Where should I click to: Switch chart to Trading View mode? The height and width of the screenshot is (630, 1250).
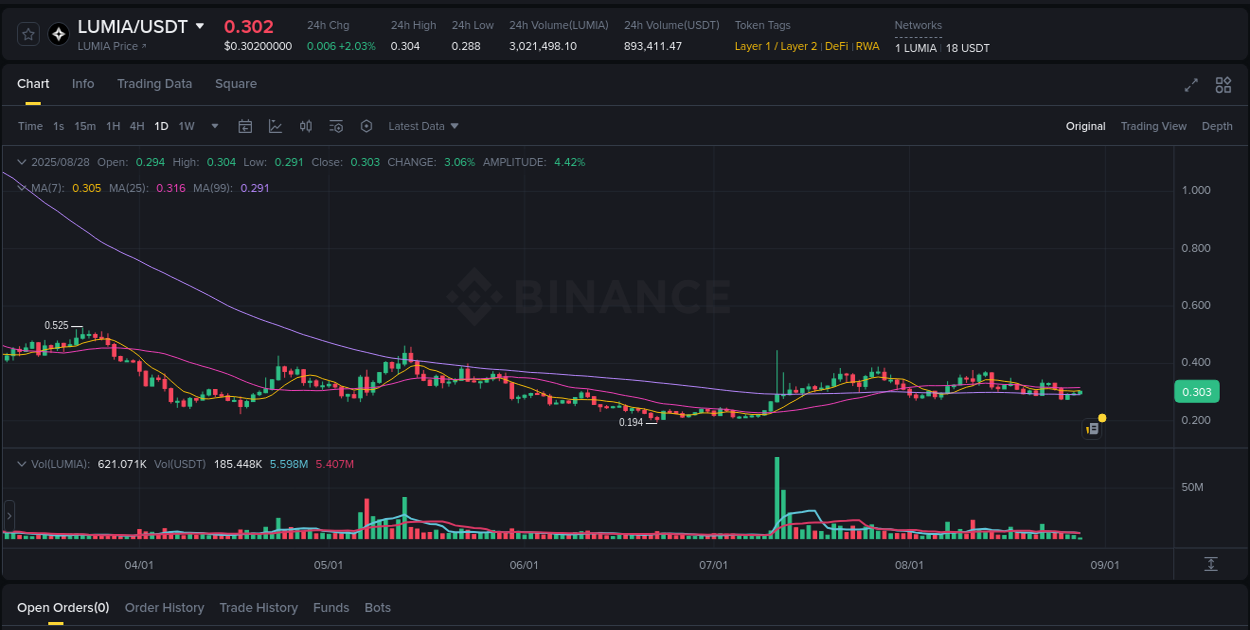click(1154, 126)
